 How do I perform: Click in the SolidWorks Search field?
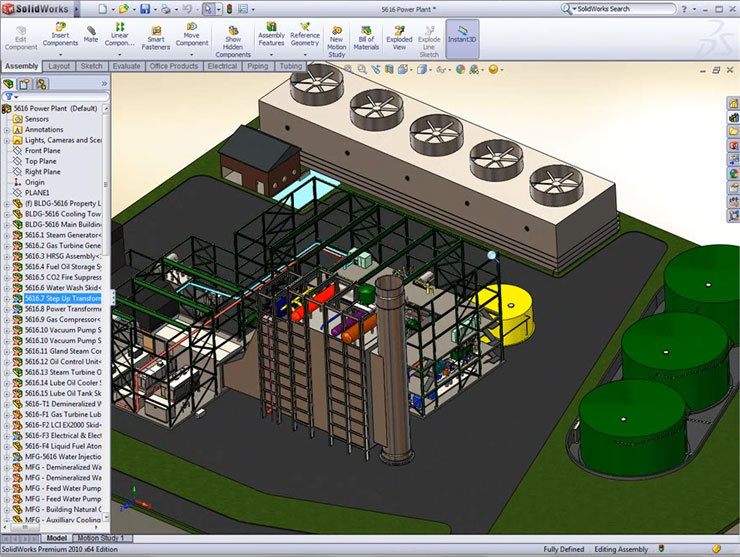pos(623,8)
